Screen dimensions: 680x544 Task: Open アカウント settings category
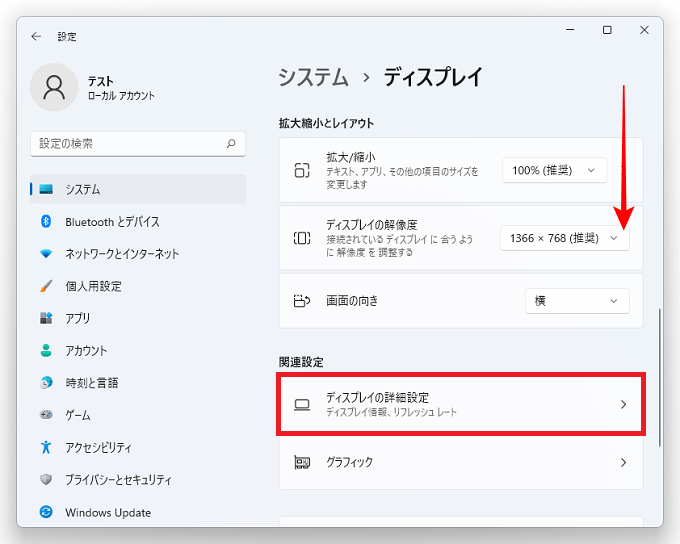click(138, 351)
